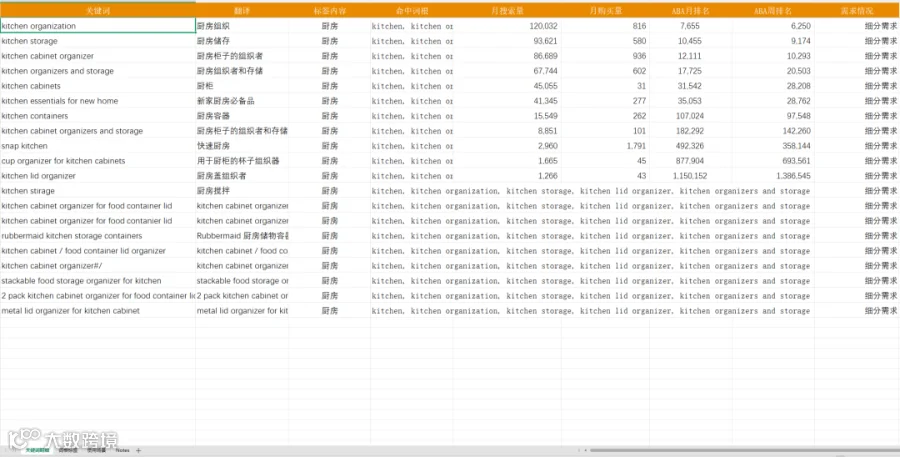Click ABA weekly rank 358,144
Image resolution: width=900 pixels, height=457 pixels.
[773, 146]
